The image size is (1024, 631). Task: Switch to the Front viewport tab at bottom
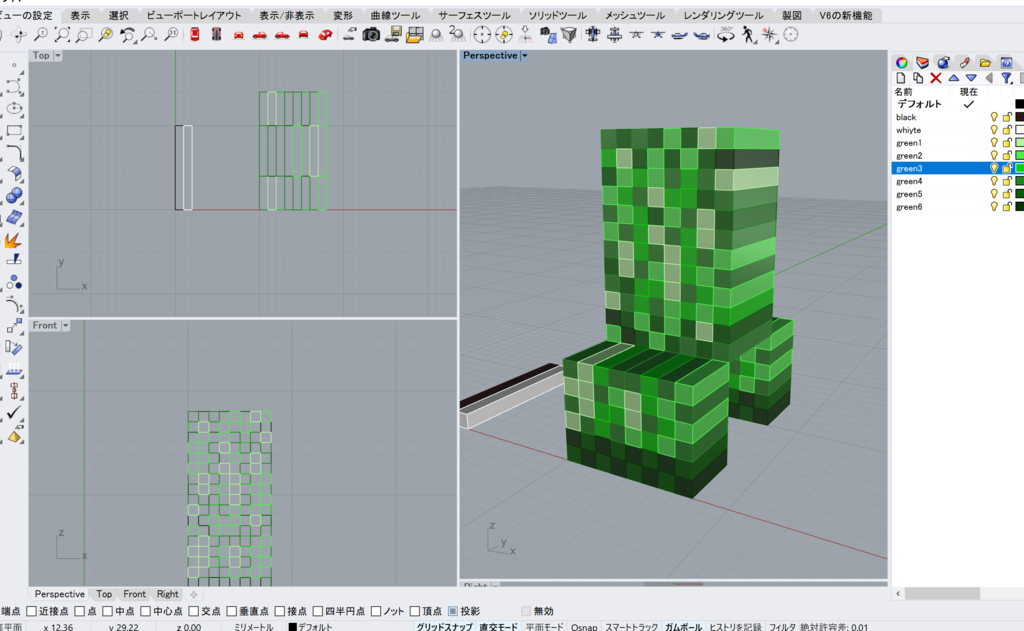(x=135, y=594)
